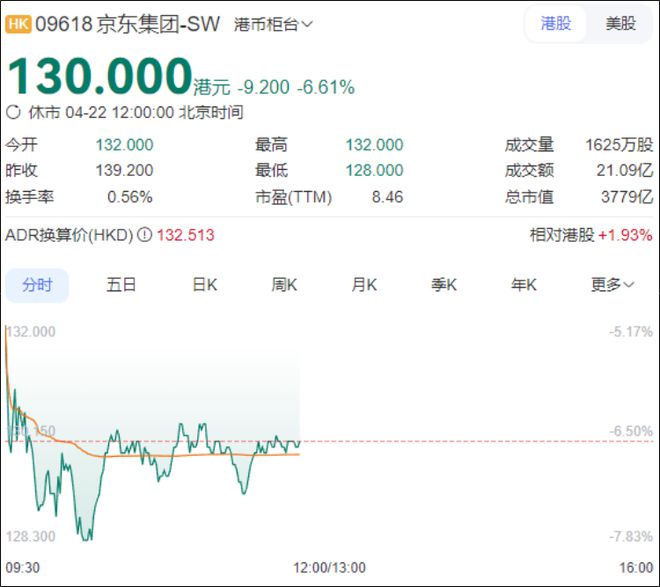Click the 09:30 time axis label
The image size is (660, 587).
click(23, 568)
